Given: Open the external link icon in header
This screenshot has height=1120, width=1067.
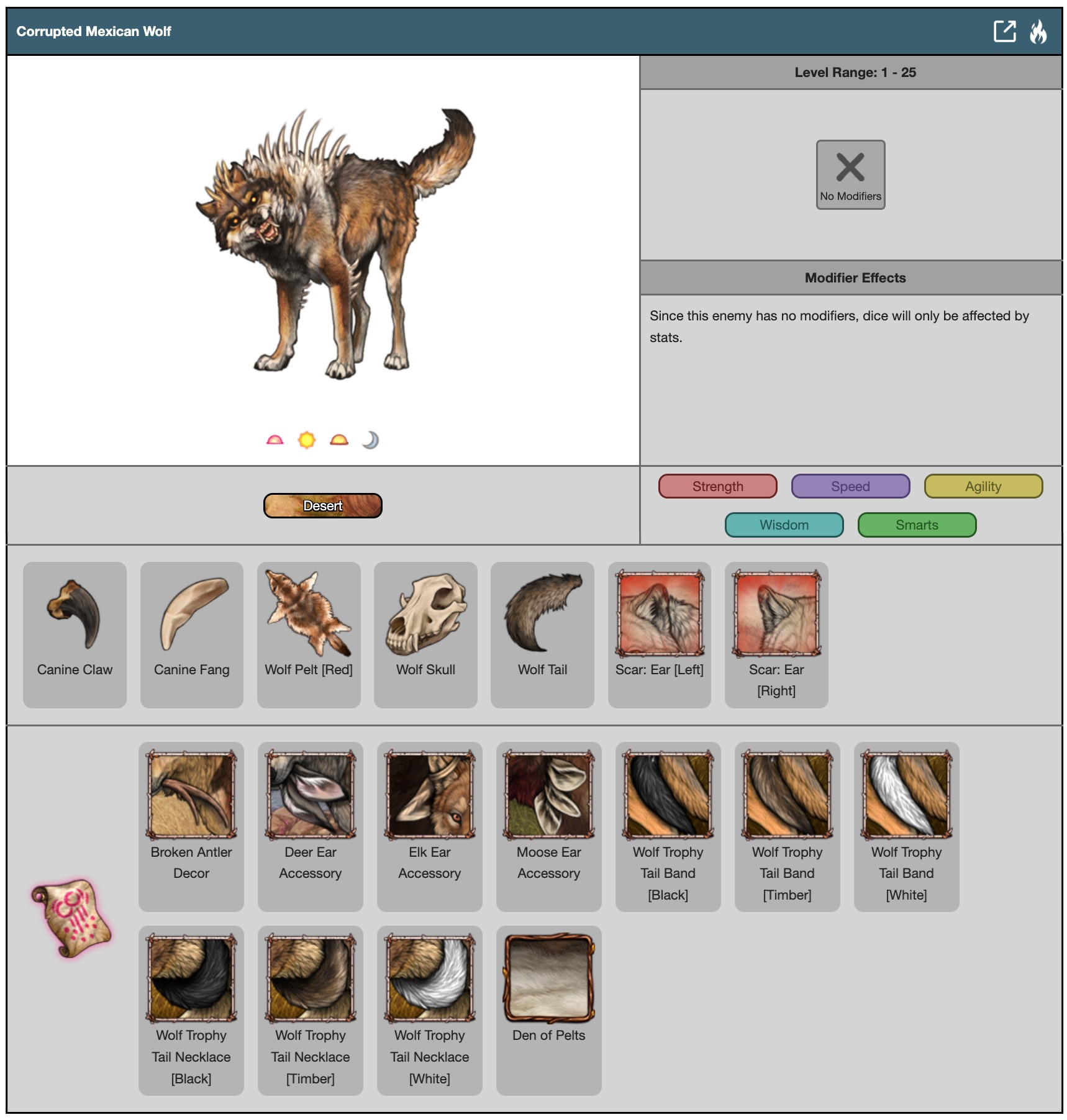Looking at the screenshot, I should (1004, 31).
